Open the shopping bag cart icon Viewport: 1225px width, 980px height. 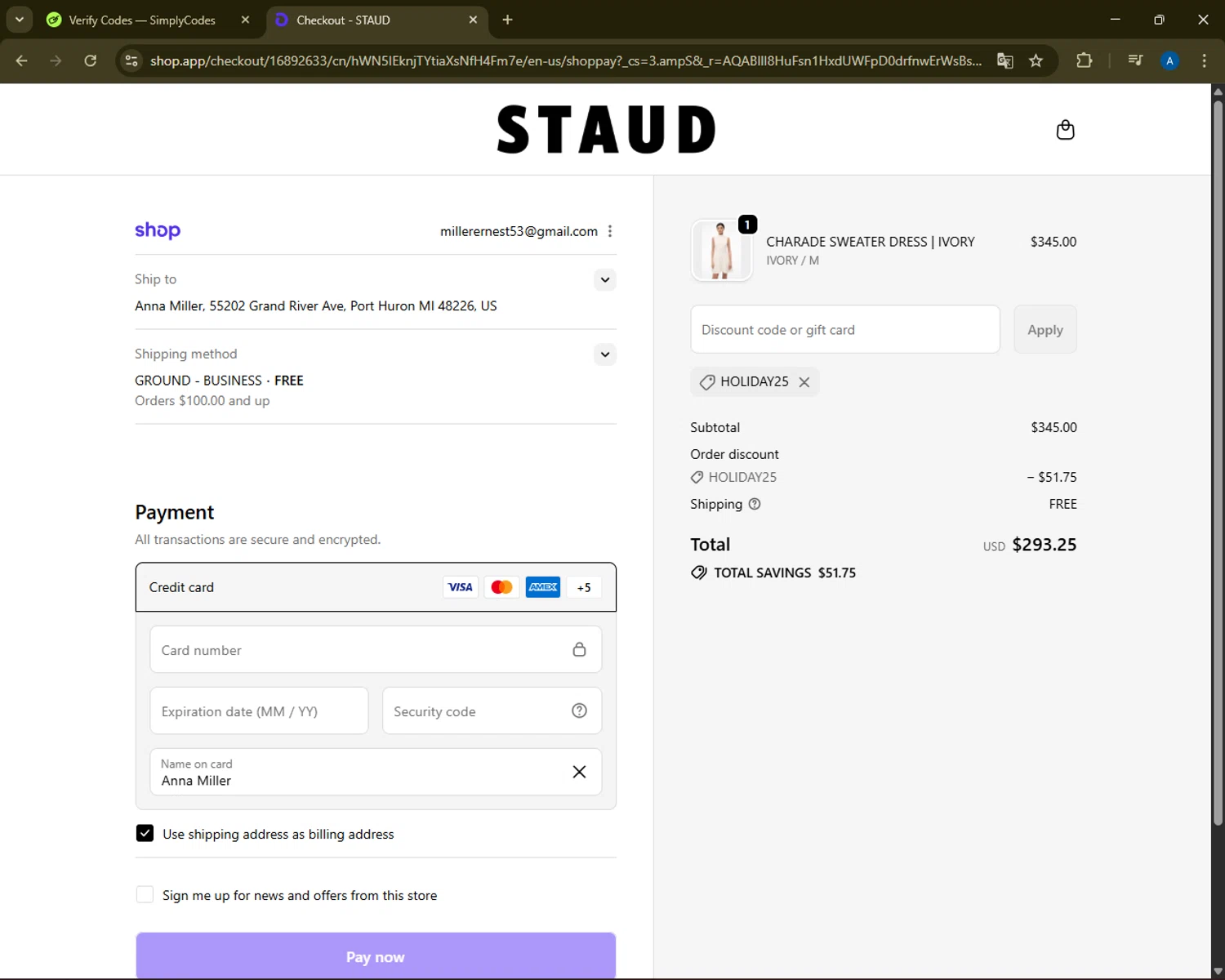pos(1065,130)
